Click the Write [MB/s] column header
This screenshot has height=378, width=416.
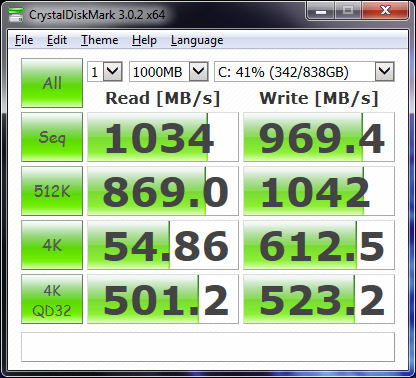pos(319,98)
